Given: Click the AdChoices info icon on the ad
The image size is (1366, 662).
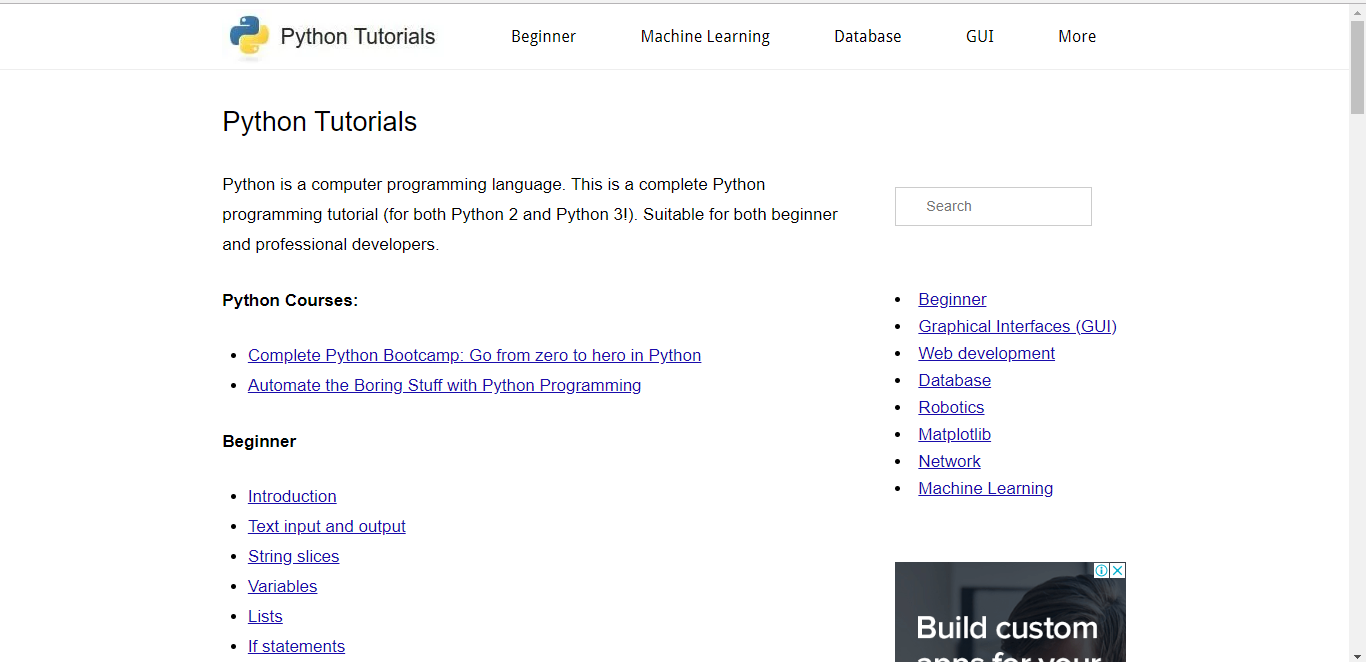Looking at the screenshot, I should coord(1101,570).
